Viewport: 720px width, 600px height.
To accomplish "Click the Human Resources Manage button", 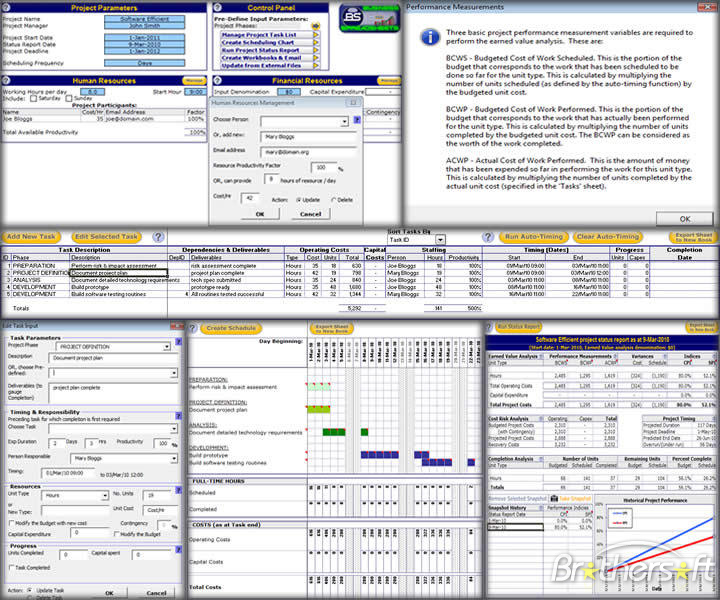I will click(194, 81).
